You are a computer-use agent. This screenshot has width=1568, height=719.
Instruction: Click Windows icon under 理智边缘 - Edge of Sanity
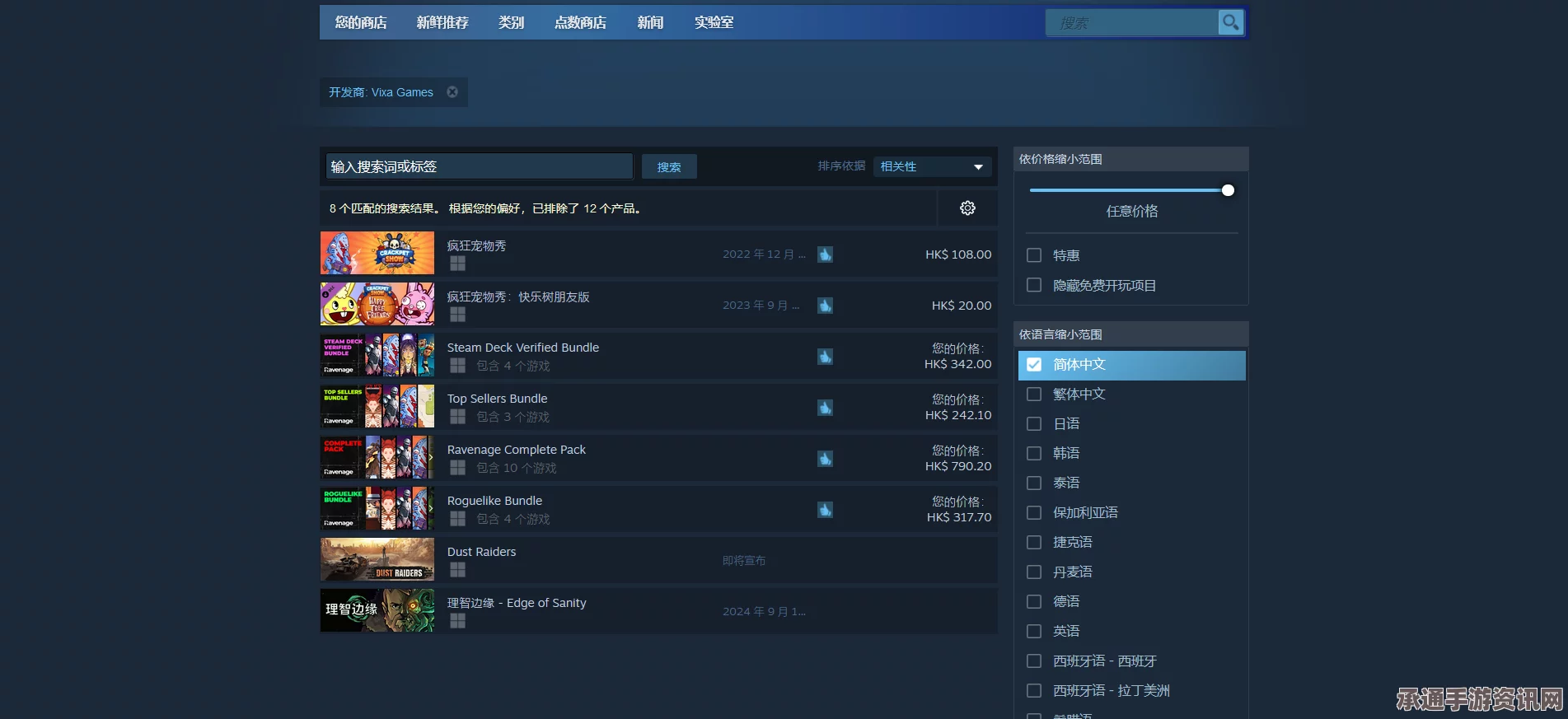[x=458, y=621]
